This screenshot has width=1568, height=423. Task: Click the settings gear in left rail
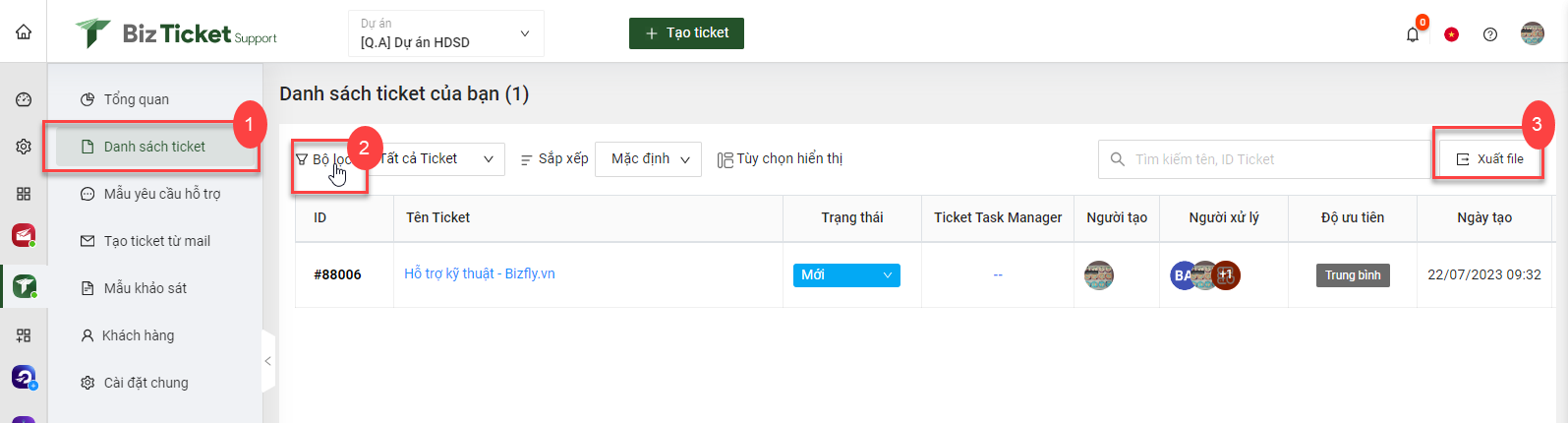24,147
